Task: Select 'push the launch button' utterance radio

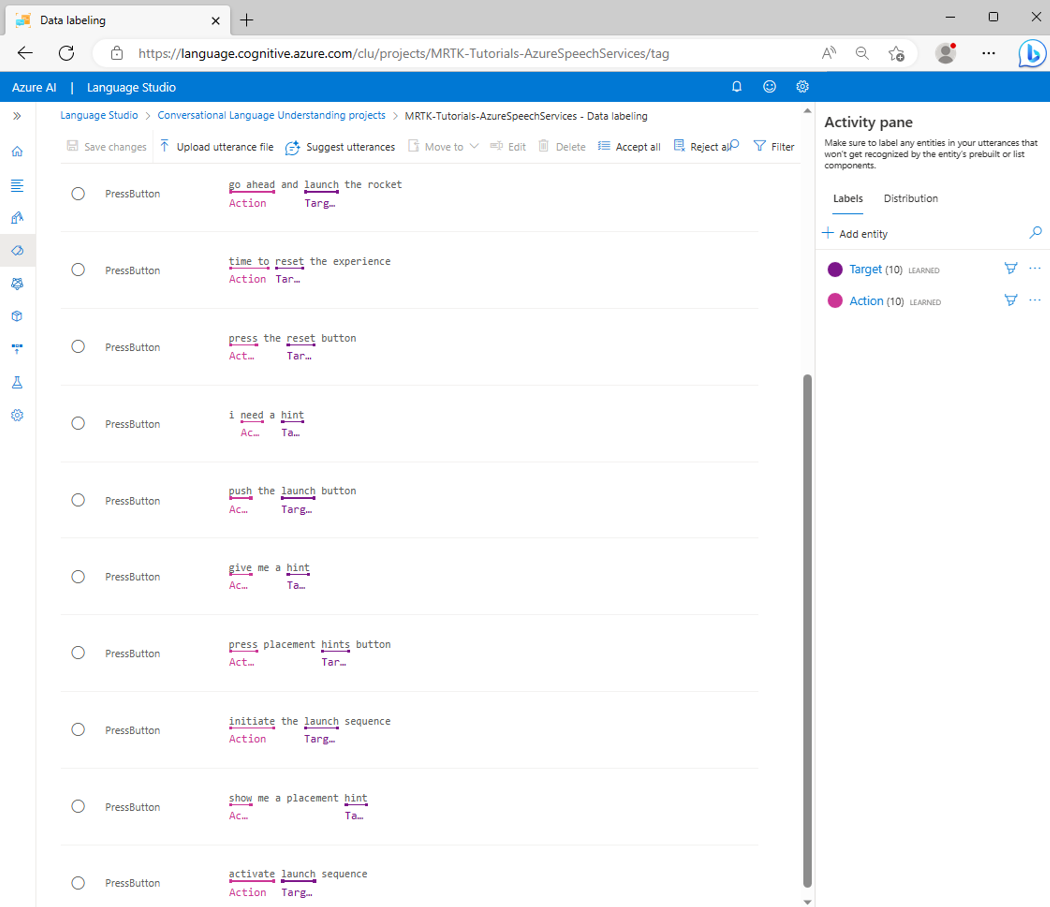Action: click(x=78, y=500)
